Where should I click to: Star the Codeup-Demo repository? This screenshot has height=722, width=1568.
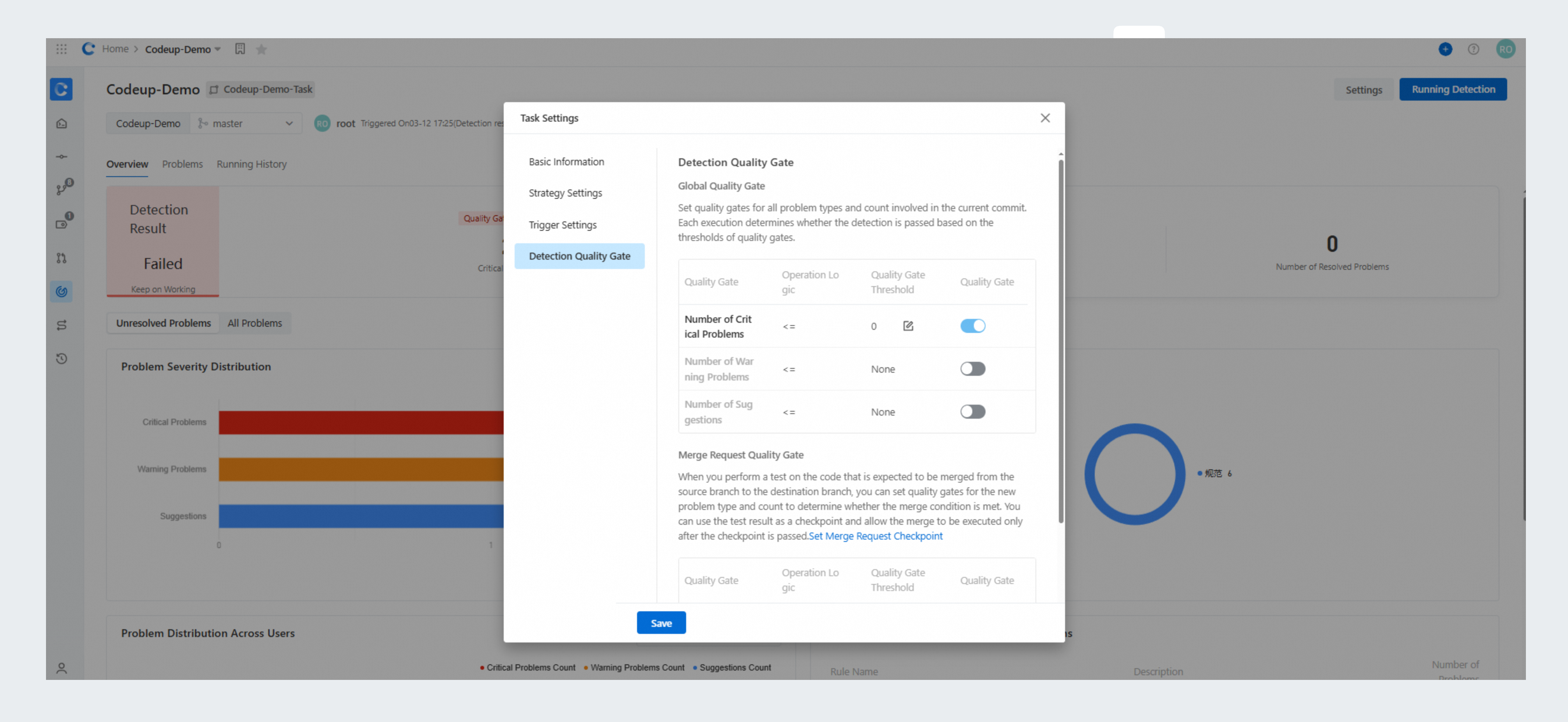[x=261, y=49]
